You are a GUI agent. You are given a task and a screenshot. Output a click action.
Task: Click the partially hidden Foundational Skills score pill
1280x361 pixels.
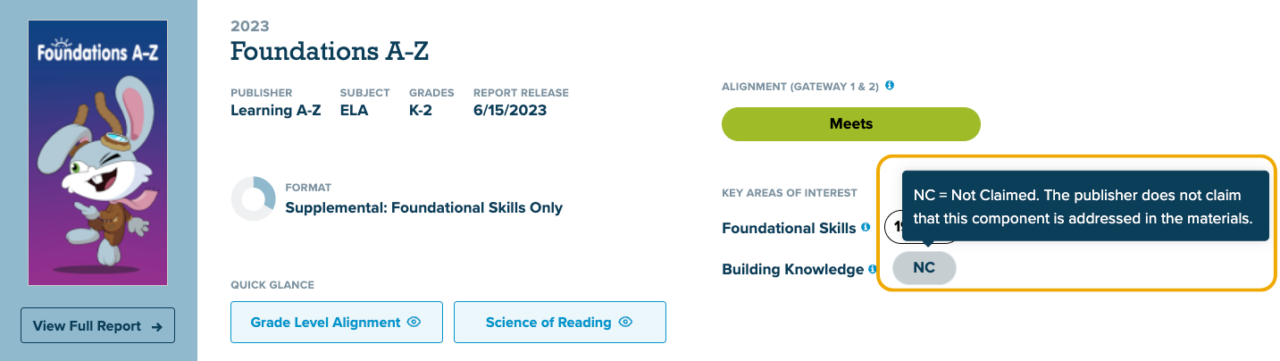coord(893,228)
